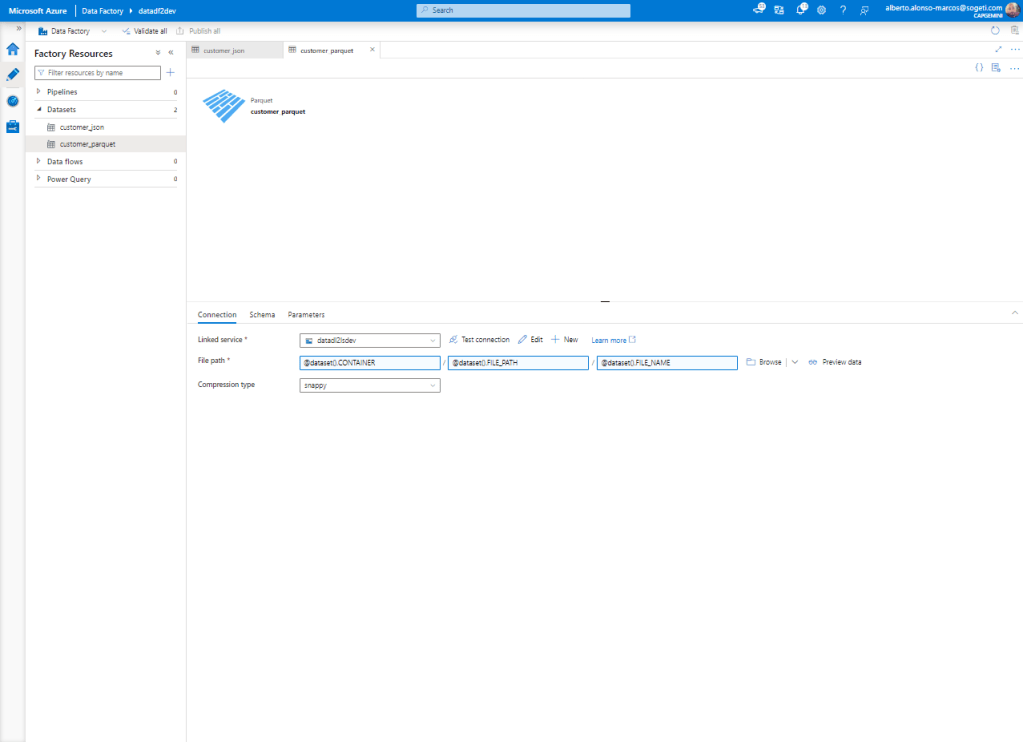
Task: Switch to the Schema tab
Action: click(x=262, y=315)
